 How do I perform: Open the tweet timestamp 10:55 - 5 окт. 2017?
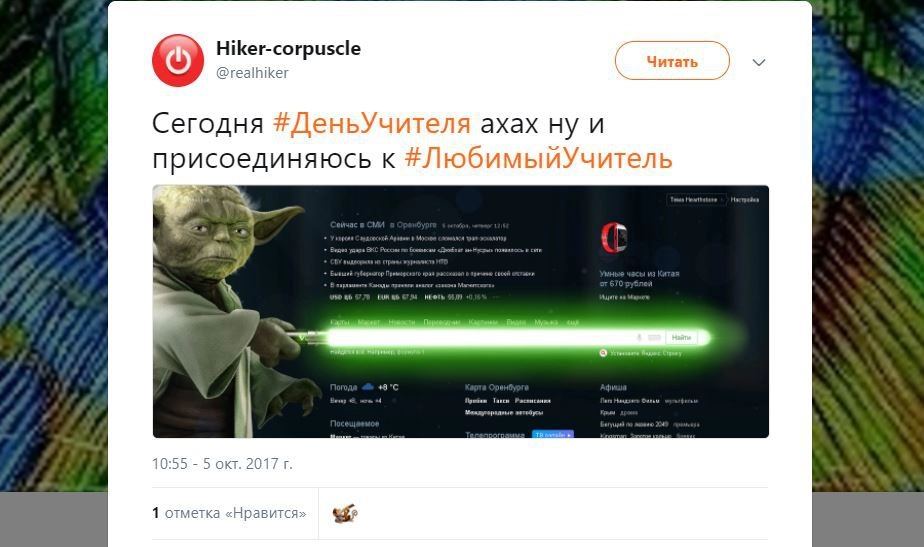[222, 464]
